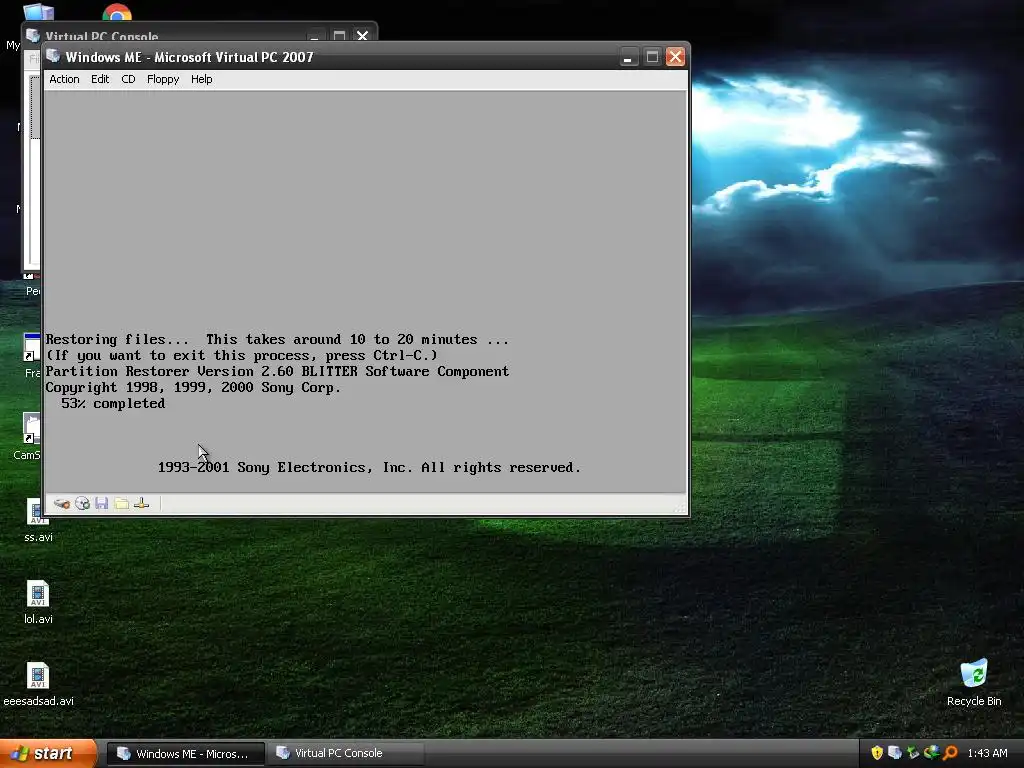Select the ss.avi desktop file
Viewport: 1024px width, 768px height.
(38, 520)
